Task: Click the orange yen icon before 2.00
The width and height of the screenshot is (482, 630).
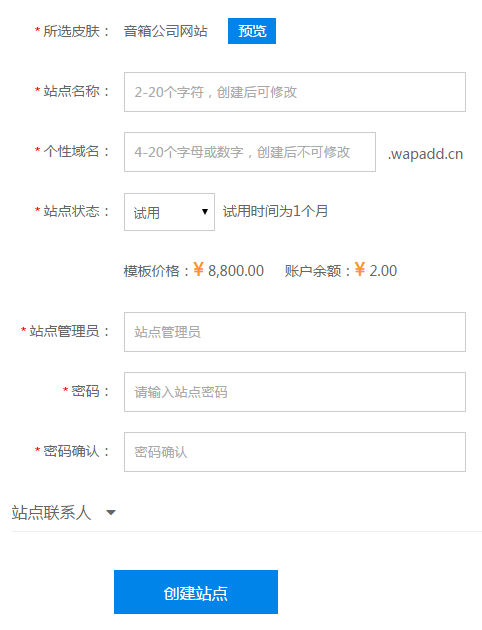Action: coord(360,269)
